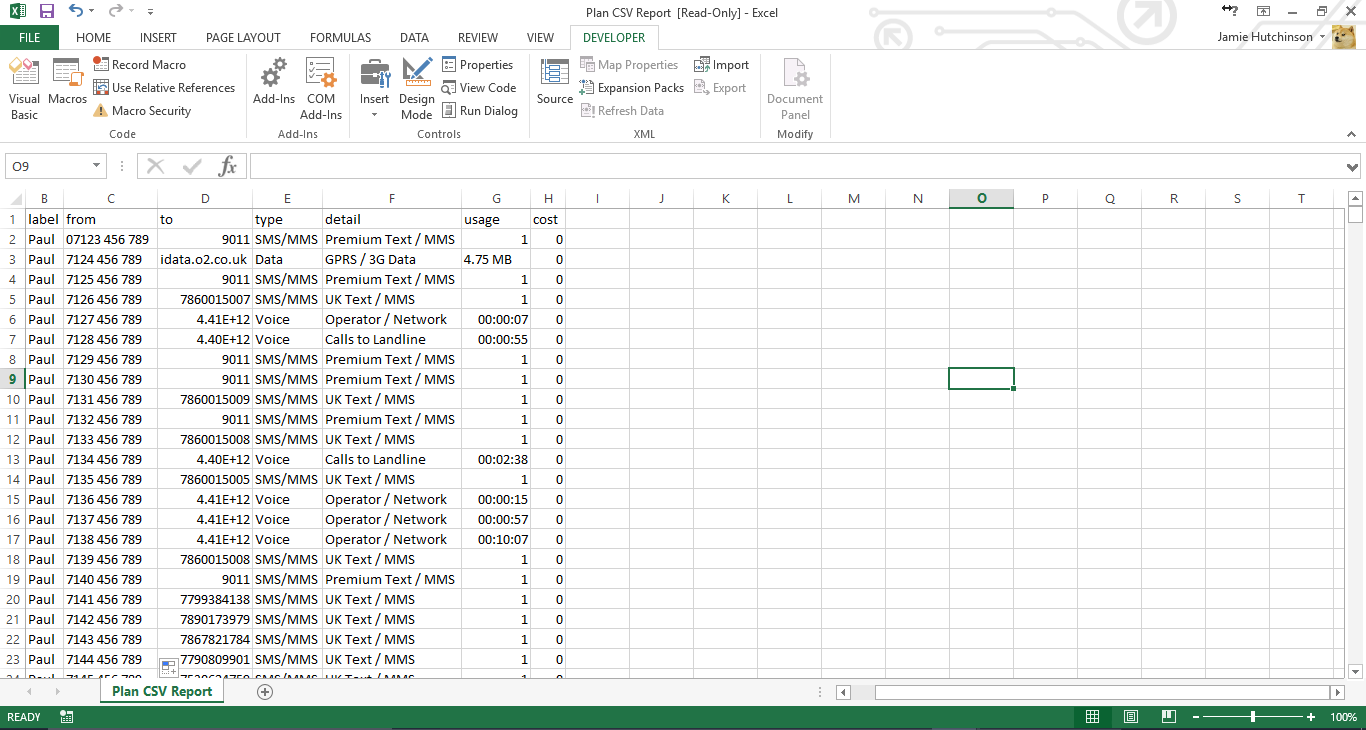Switch to the INSERT tab

click(158, 38)
